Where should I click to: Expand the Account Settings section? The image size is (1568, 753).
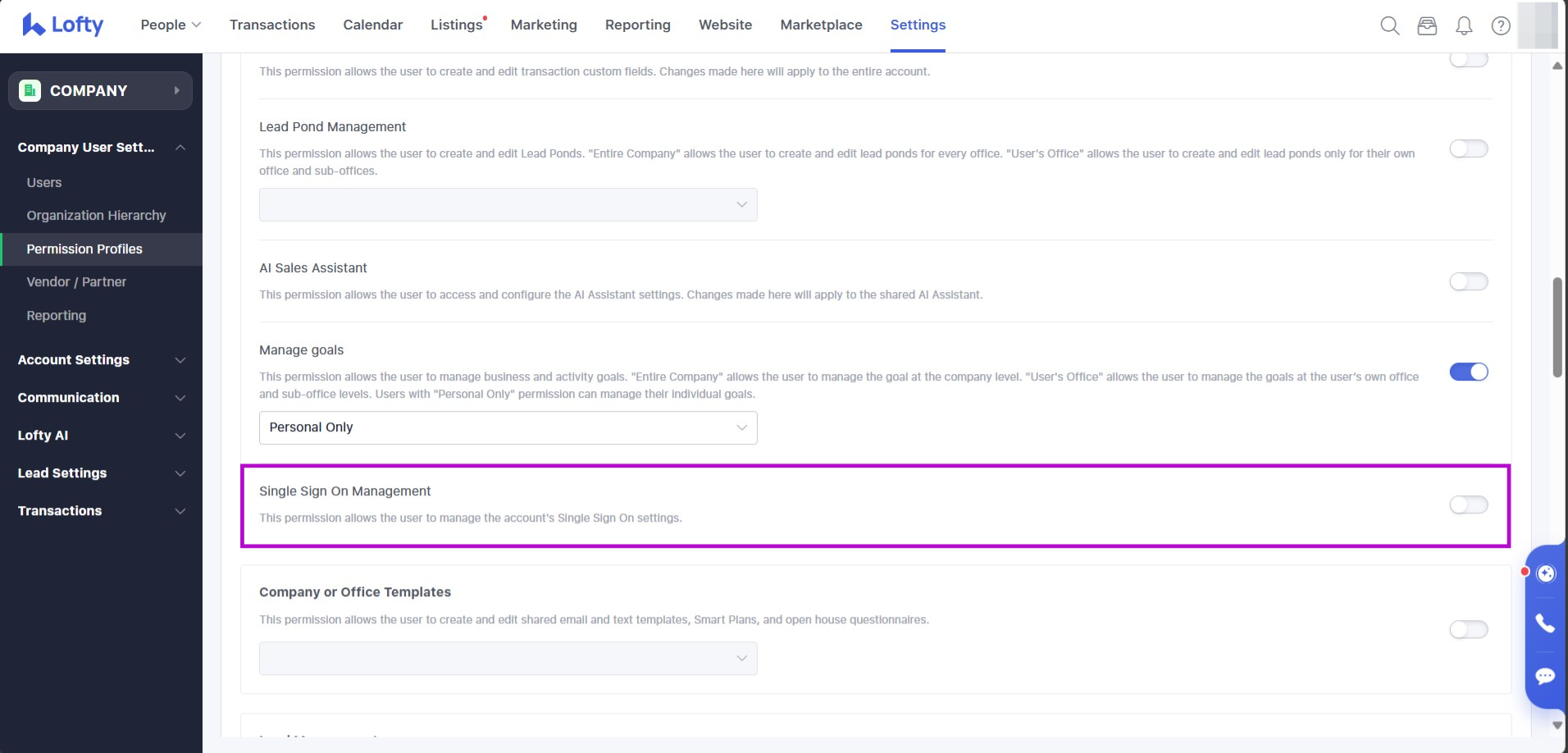[101, 360]
